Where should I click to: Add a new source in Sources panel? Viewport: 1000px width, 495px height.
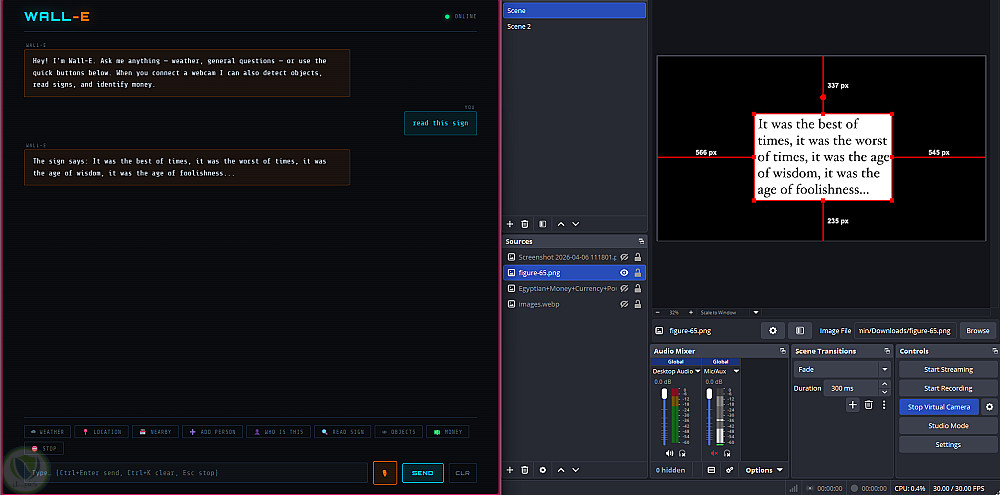(x=510, y=469)
